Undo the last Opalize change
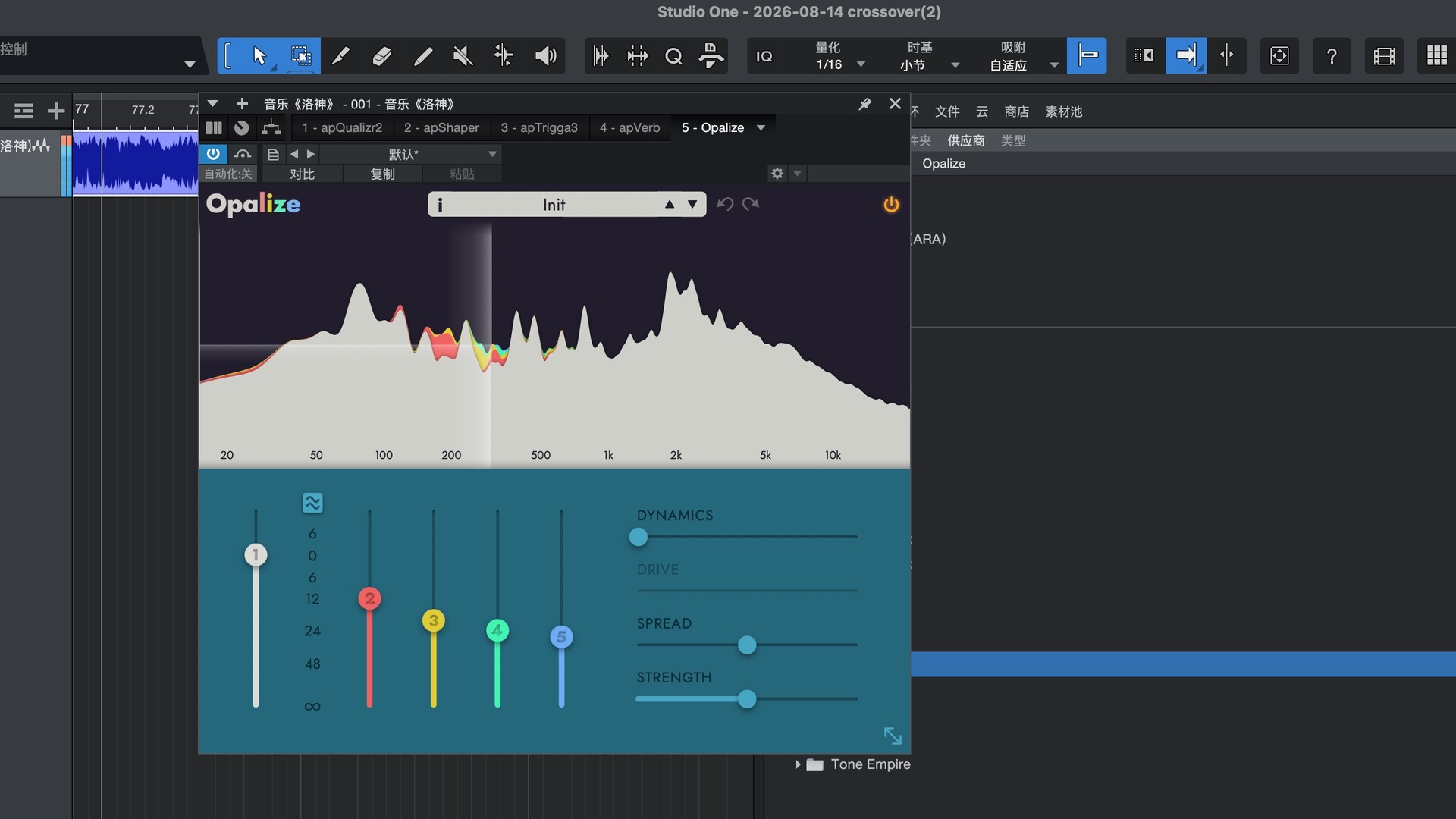 point(725,204)
